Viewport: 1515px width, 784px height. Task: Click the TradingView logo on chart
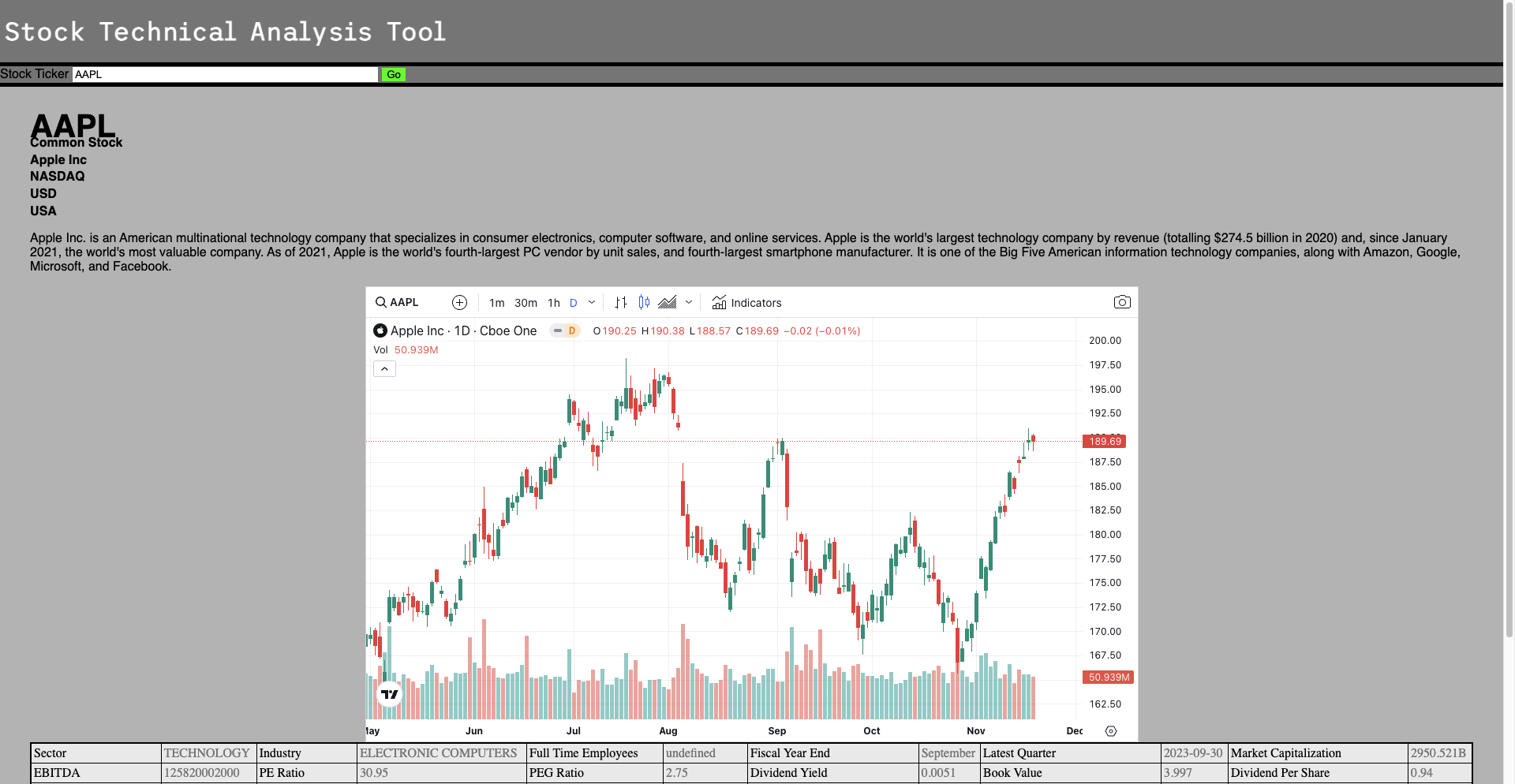[390, 694]
